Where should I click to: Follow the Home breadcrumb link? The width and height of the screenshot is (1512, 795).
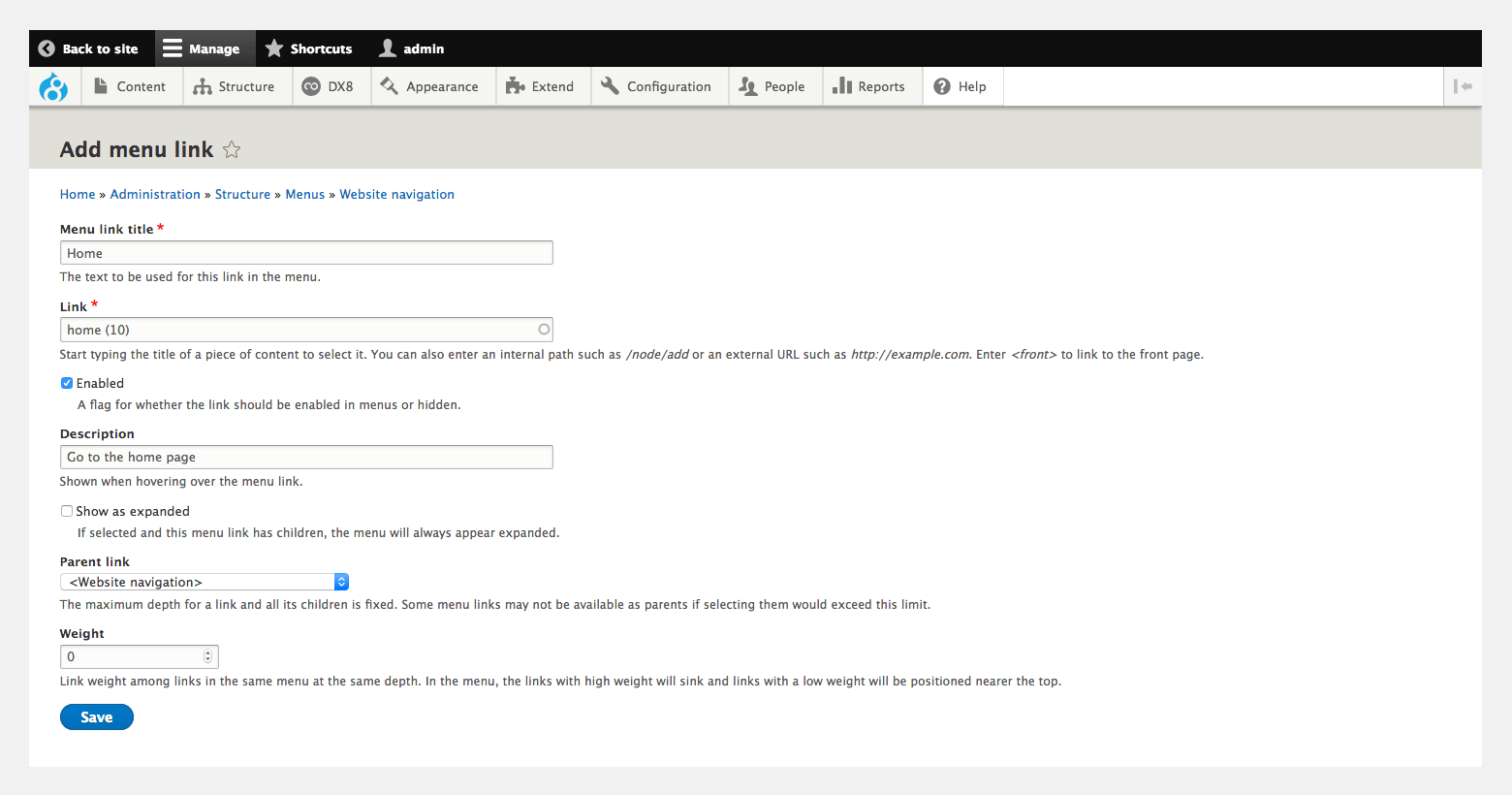[78, 194]
